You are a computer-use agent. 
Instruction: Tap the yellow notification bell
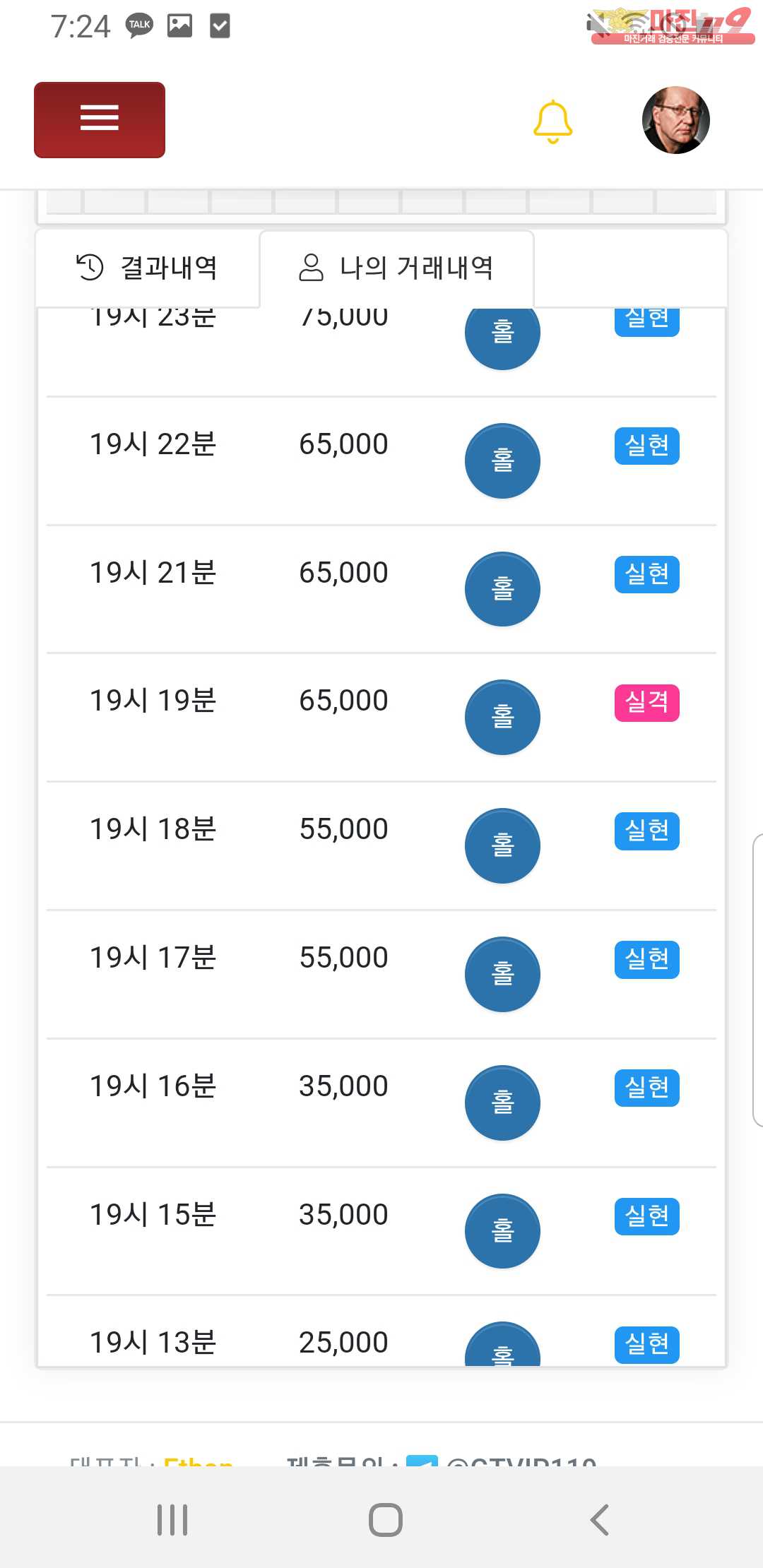pos(552,121)
